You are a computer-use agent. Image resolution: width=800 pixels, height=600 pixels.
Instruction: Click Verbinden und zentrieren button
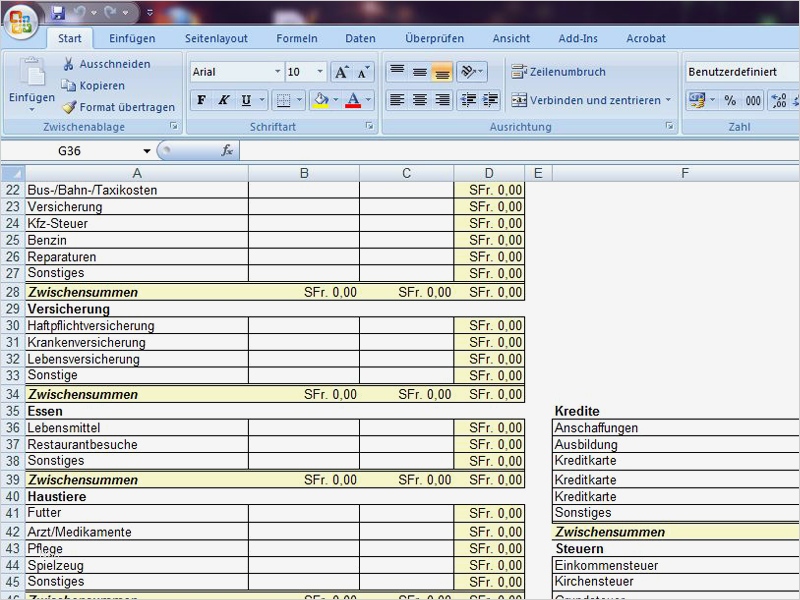586,100
